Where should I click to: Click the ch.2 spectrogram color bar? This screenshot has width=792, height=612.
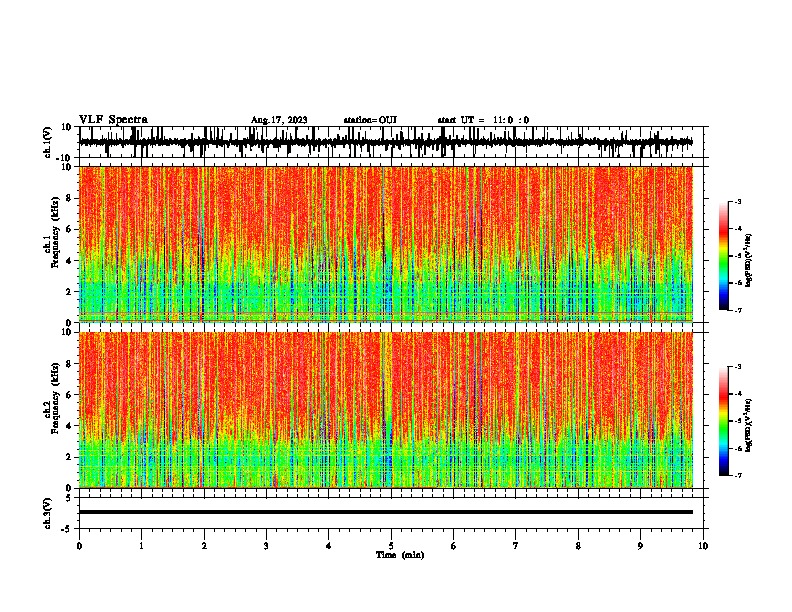pos(723,421)
